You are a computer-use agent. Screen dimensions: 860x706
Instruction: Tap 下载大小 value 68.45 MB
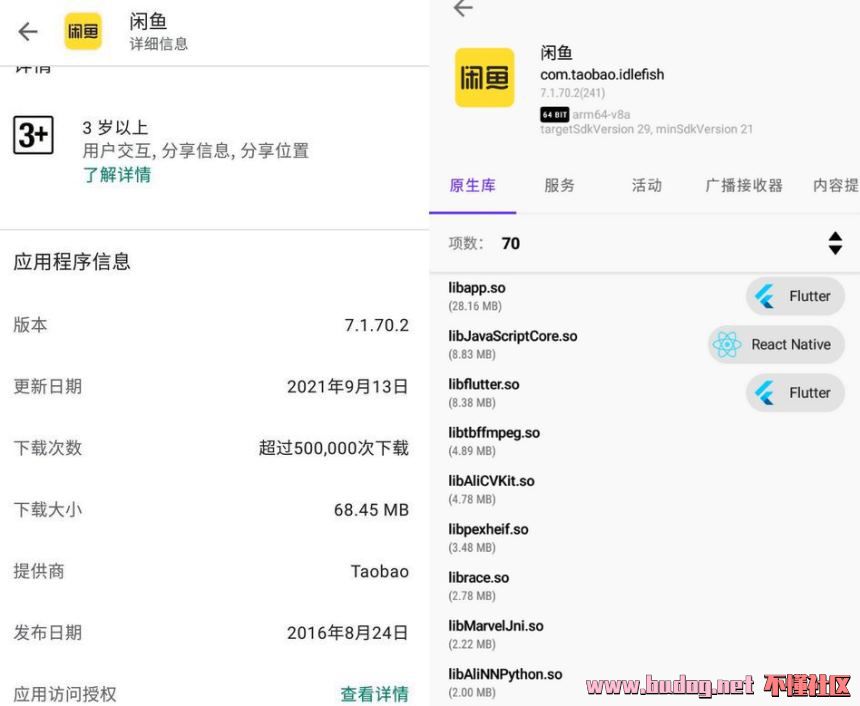pyautogui.click(x=371, y=510)
